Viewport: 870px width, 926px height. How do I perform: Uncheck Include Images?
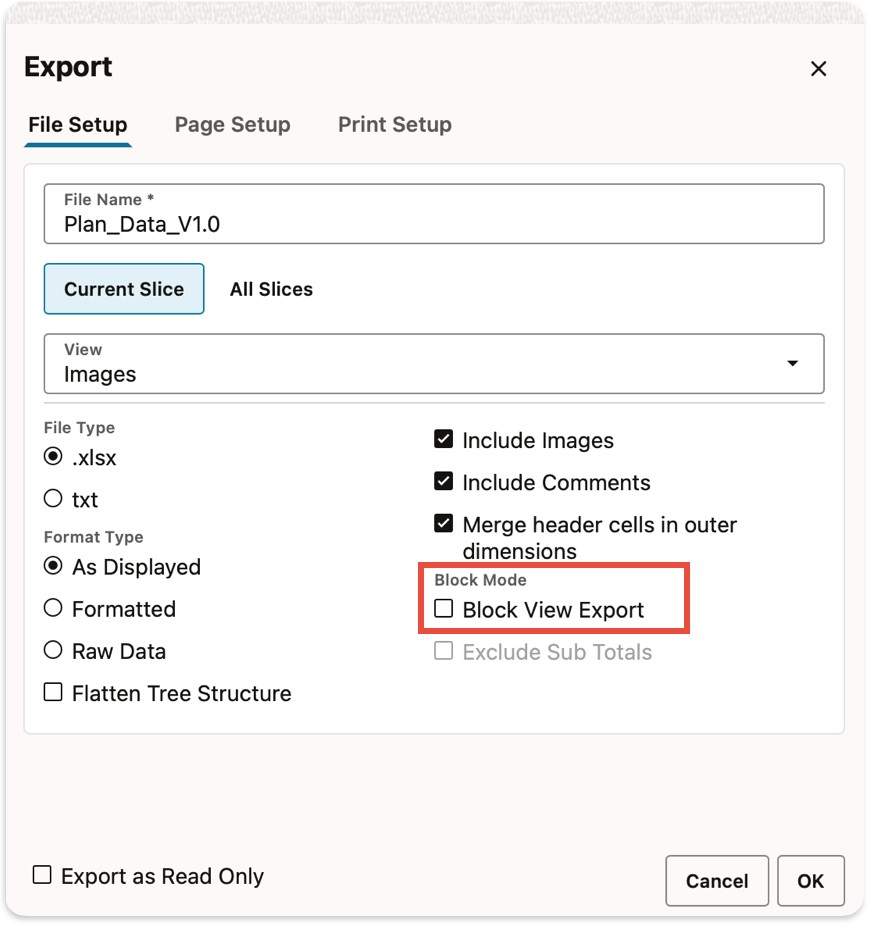tap(443, 438)
